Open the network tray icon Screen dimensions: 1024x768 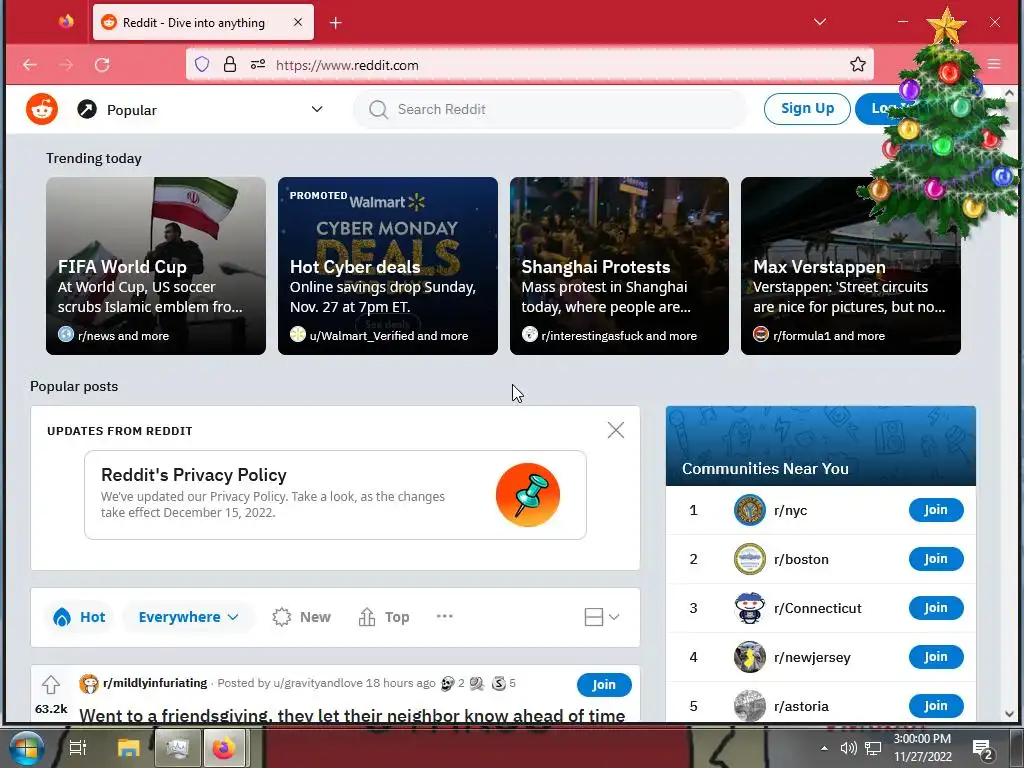(873, 748)
